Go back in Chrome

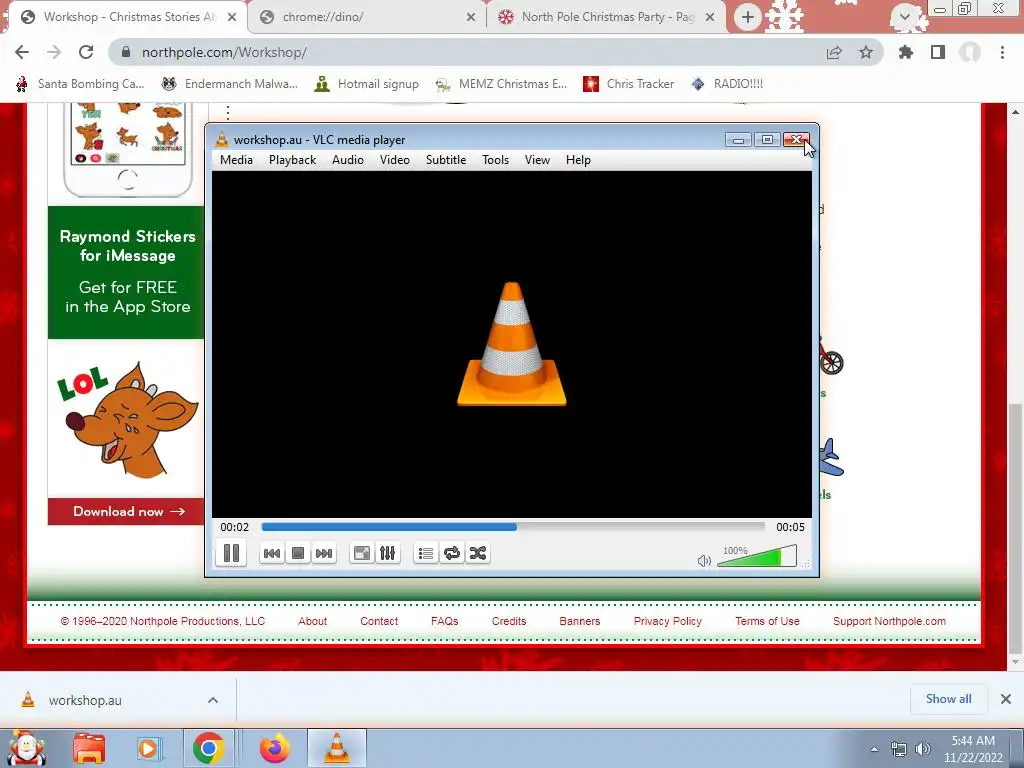click(22, 52)
